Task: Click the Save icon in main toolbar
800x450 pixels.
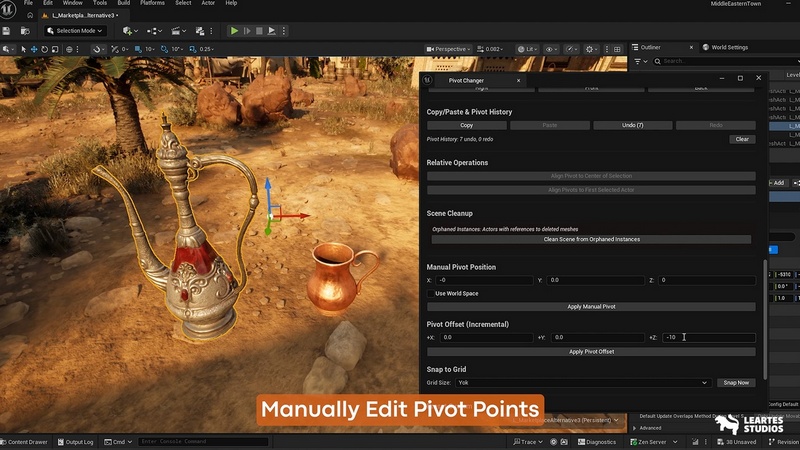Action: pos(7,31)
